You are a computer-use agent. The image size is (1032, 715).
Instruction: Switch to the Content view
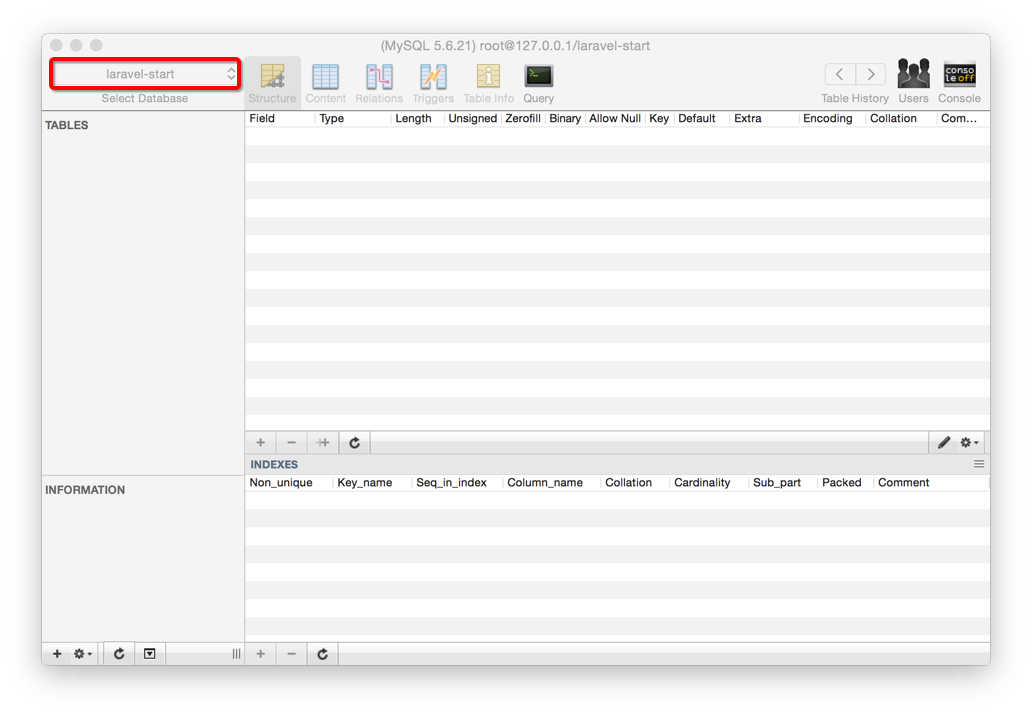(x=325, y=82)
